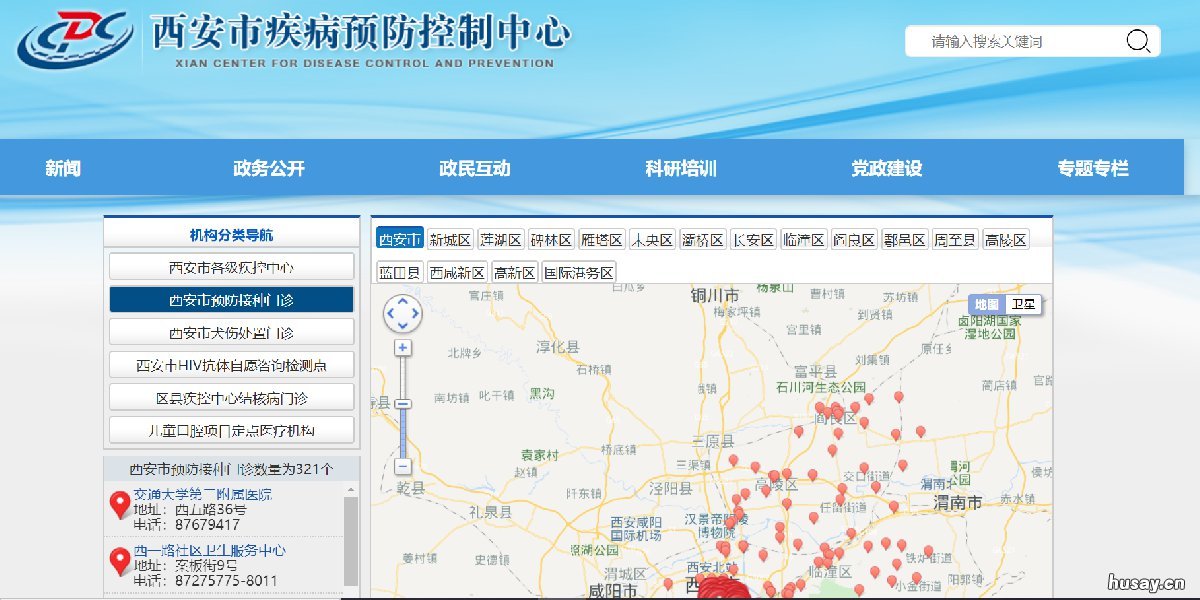
Task: Zoom in on the map with the plus icon
Action: coord(402,348)
